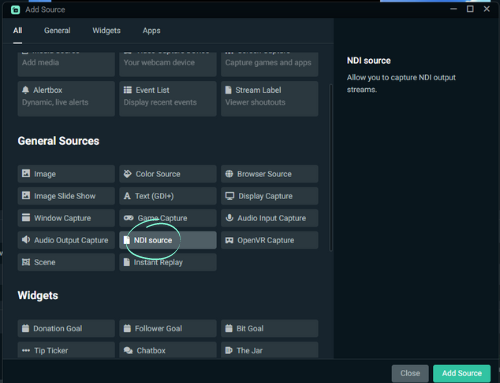The width and height of the screenshot is (500, 383).
Task: Click the NDI source description title
Action: pyautogui.click(x=369, y=61)
